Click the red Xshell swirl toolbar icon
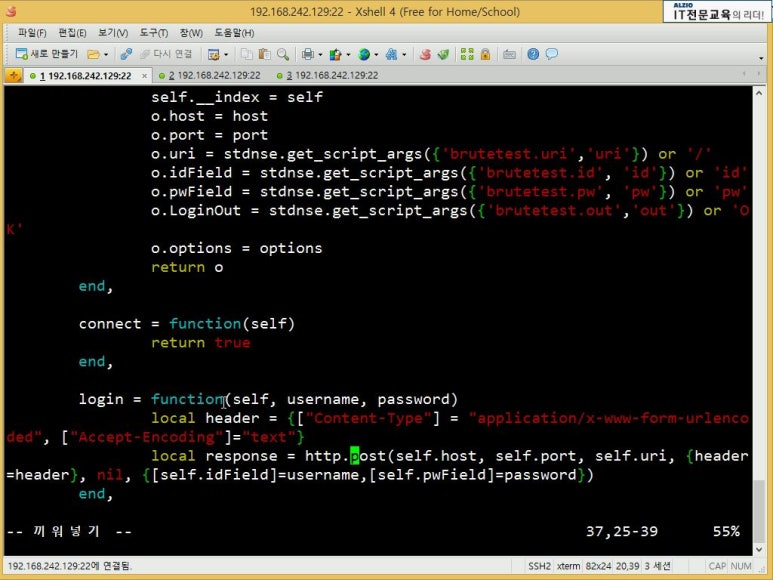This screenshot has height=580, width=773. point(425,54)
